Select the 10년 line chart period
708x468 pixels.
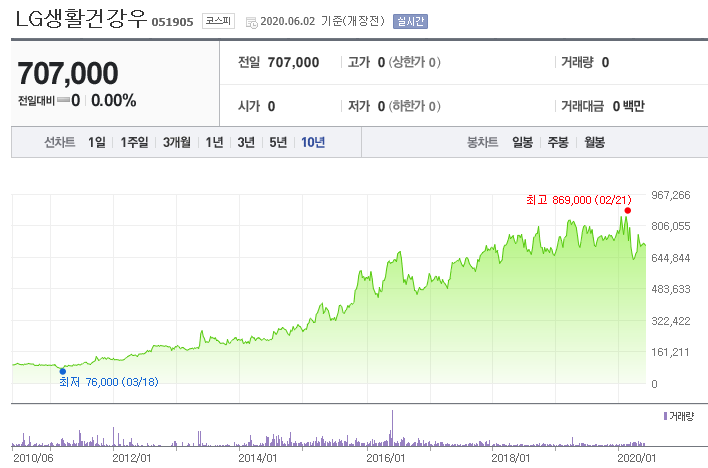click(x=313, y=142)
